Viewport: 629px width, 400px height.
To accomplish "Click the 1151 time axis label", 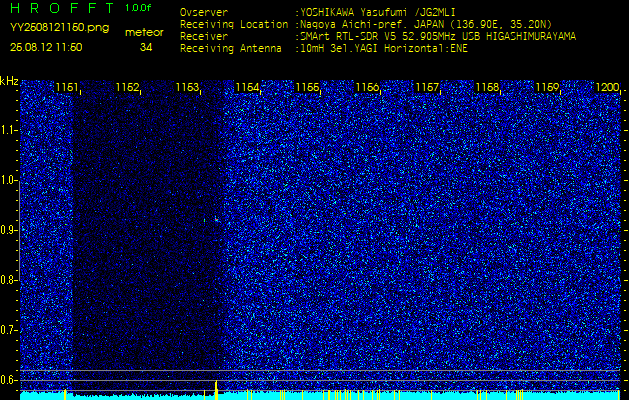I will click(x=67, y=87).
